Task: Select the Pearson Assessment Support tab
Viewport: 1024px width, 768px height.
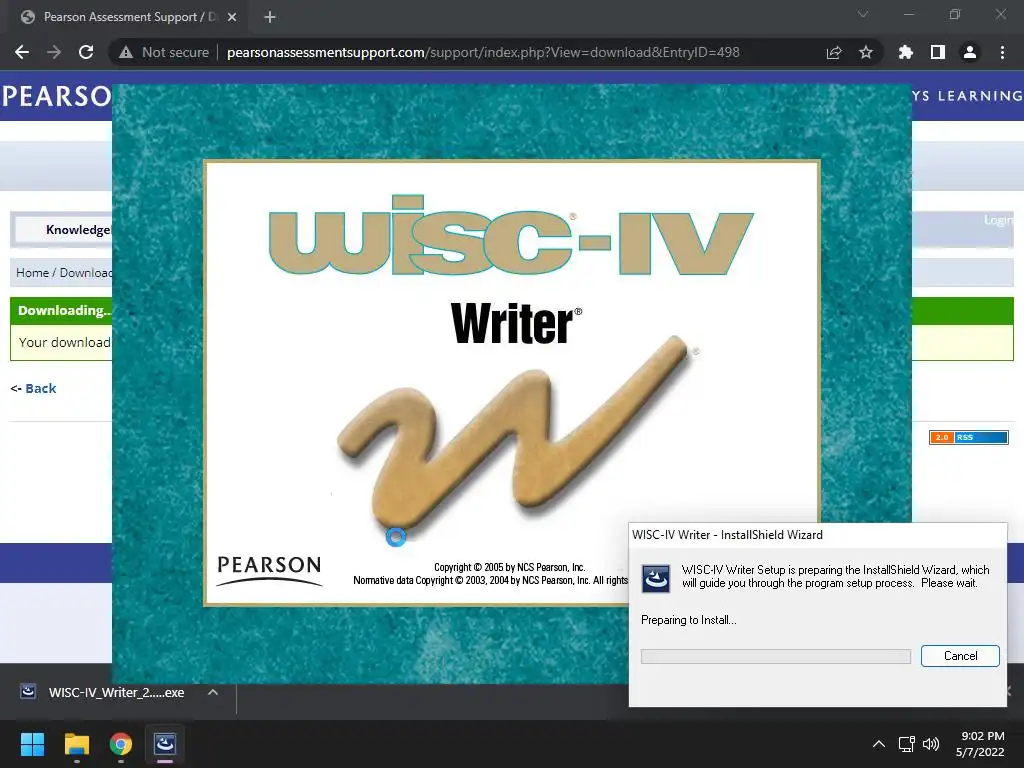Action: pyautogui.click(x=129, y=17)
